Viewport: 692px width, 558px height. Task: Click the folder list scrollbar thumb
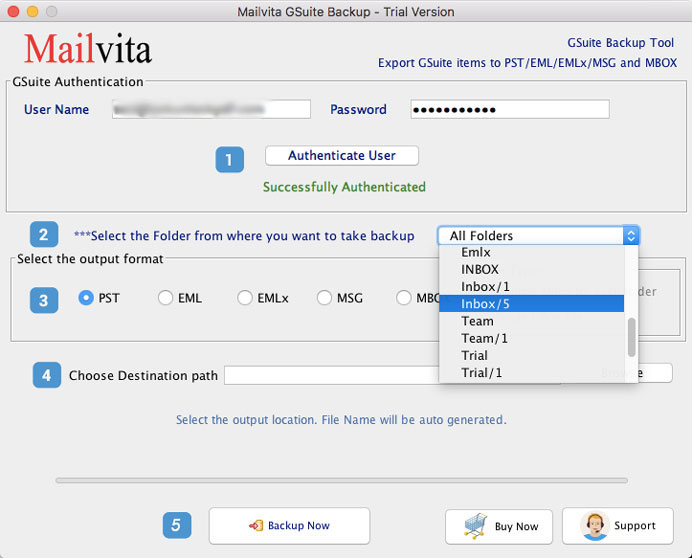click(x=632, y=337)
